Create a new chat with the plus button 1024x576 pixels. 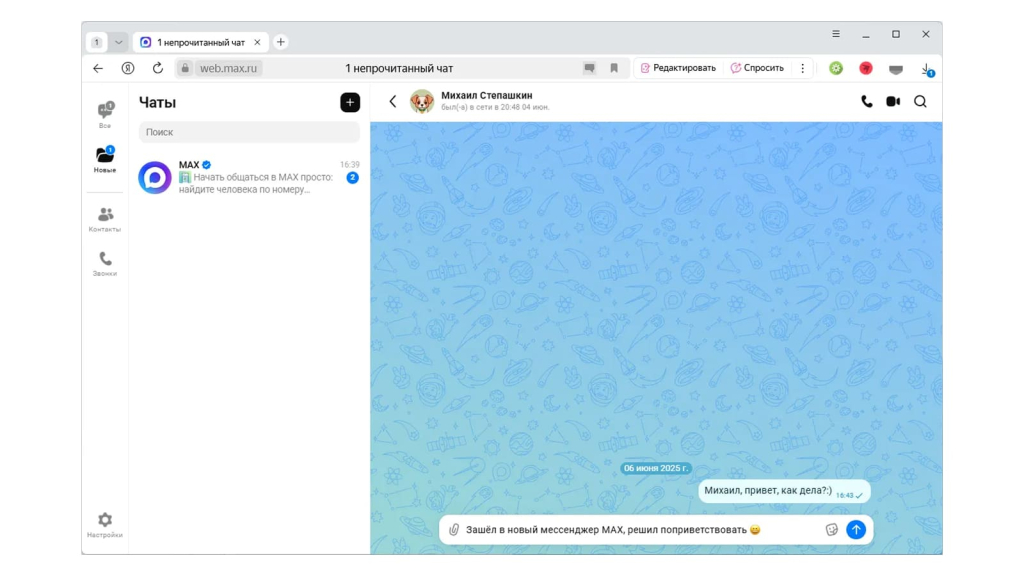tap(350, 102)
